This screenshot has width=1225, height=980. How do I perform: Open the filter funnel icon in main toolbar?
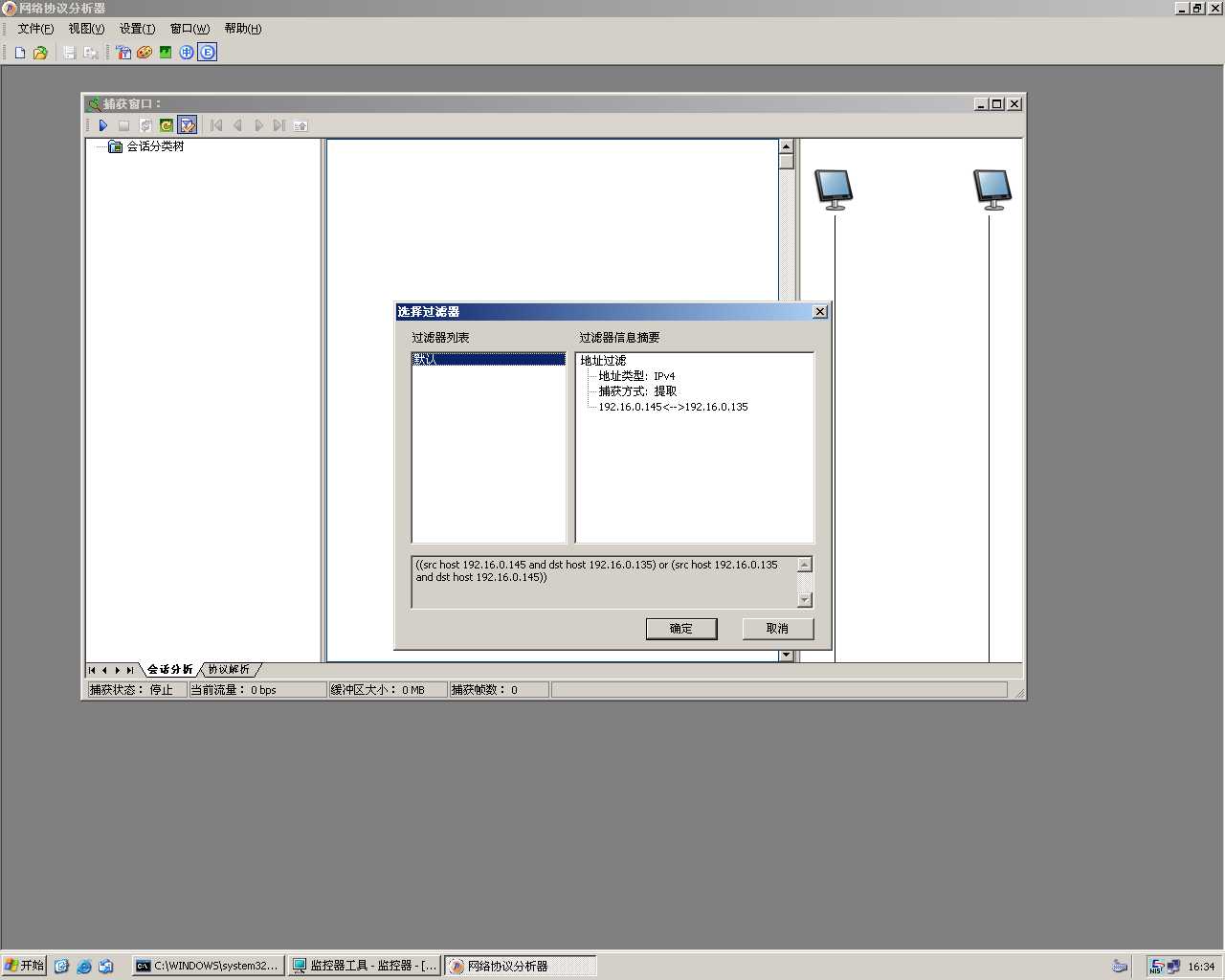pos(123,53)
